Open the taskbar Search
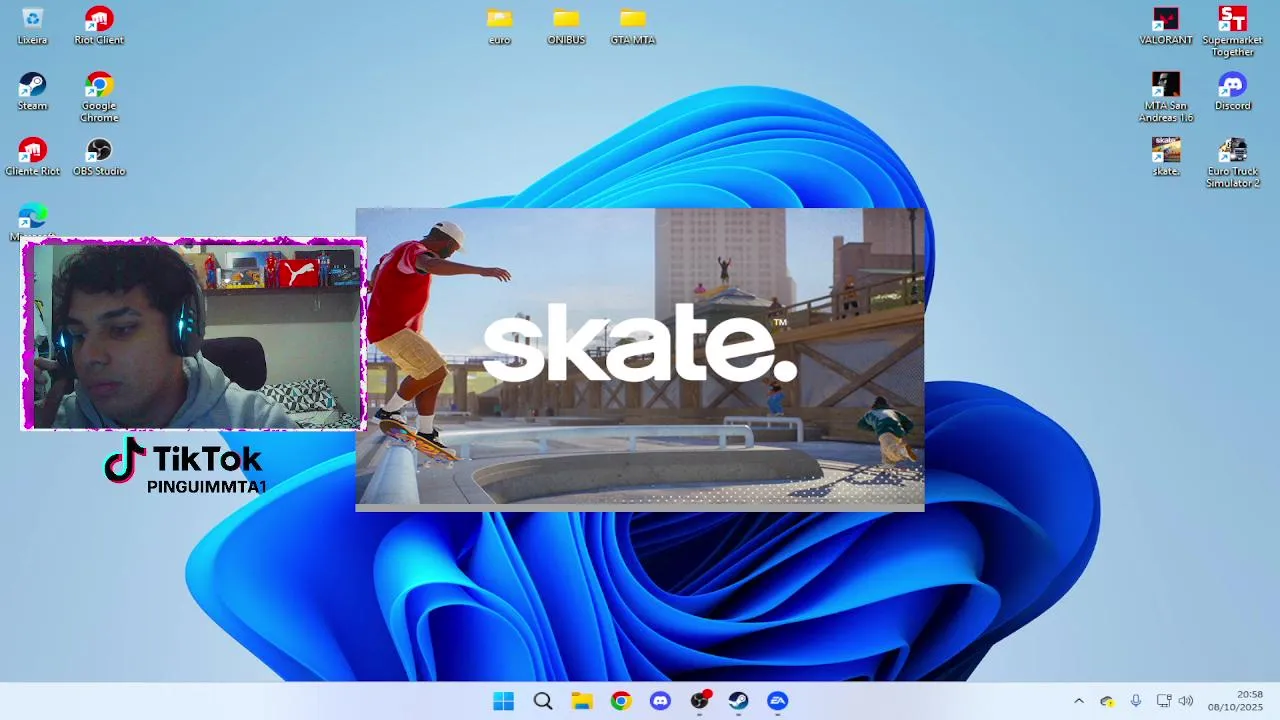 click(543, 701)
